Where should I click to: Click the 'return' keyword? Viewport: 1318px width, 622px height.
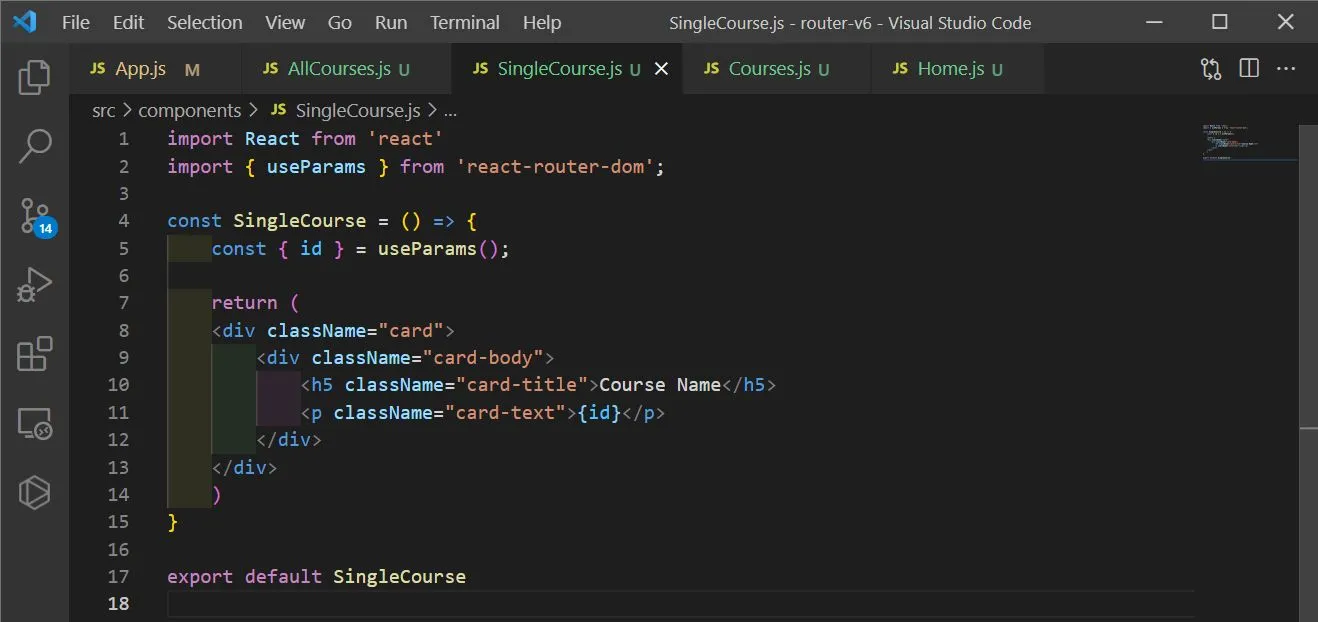tap(245, 303)
